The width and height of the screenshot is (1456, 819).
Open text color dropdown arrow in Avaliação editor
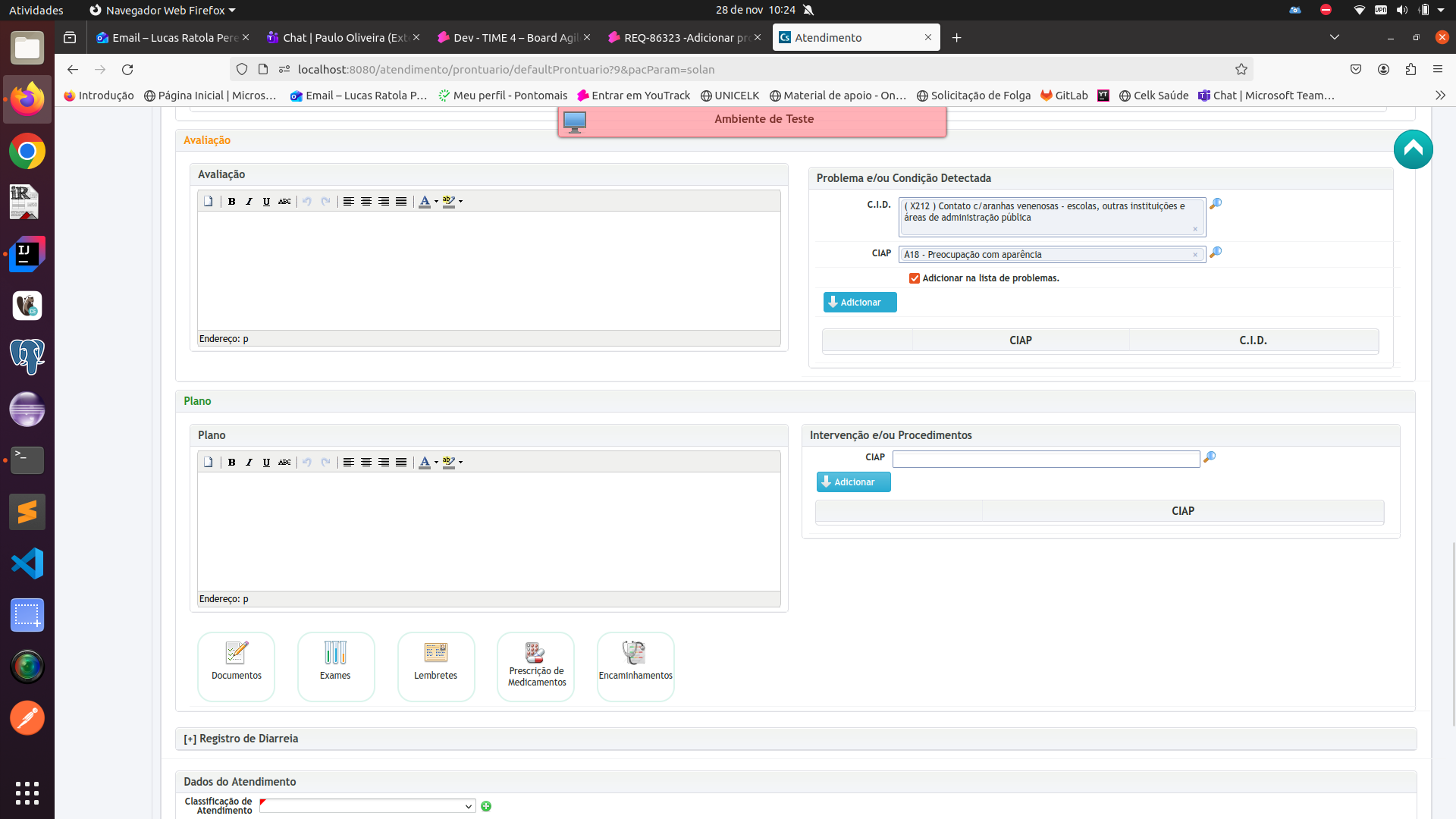click(x=436, y=202)
